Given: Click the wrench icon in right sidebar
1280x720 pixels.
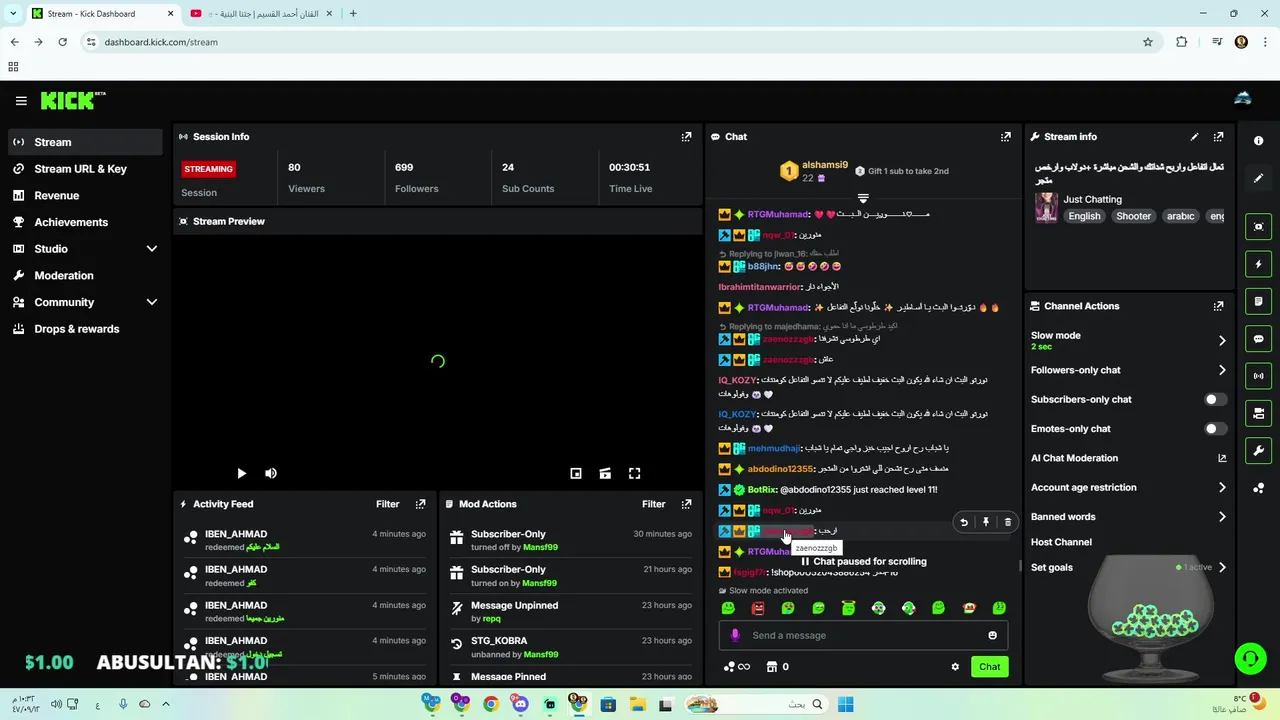Looking at the screenshot, I should point(1259,450).
